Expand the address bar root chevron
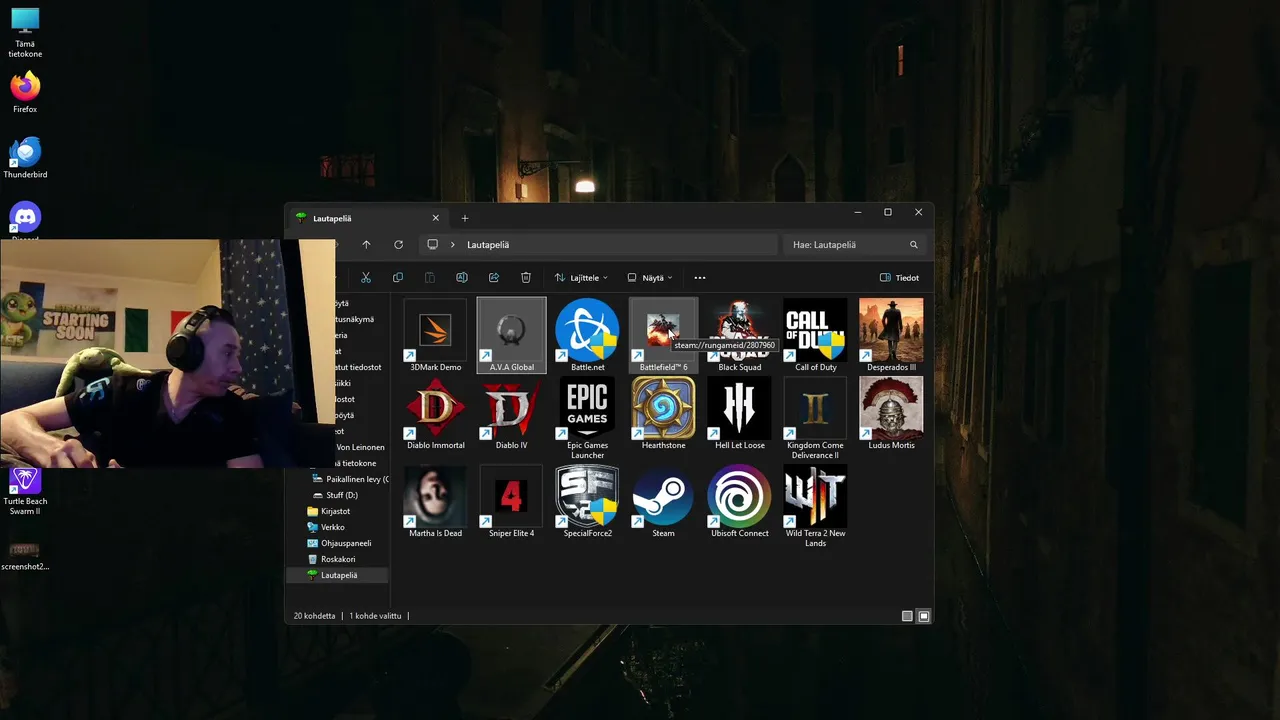This screenshot has height=720, width=1280. pos(453,244)
